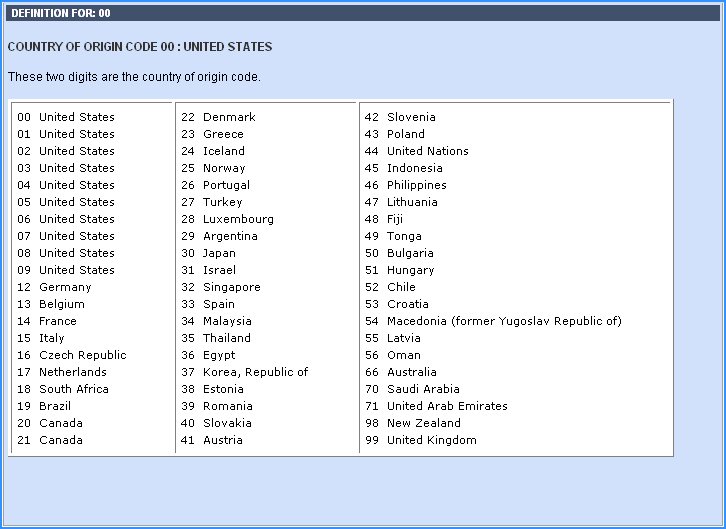Click the "18 South Africa" entry
This screenshot has width=726, height=529.
(x=63, y=389)
